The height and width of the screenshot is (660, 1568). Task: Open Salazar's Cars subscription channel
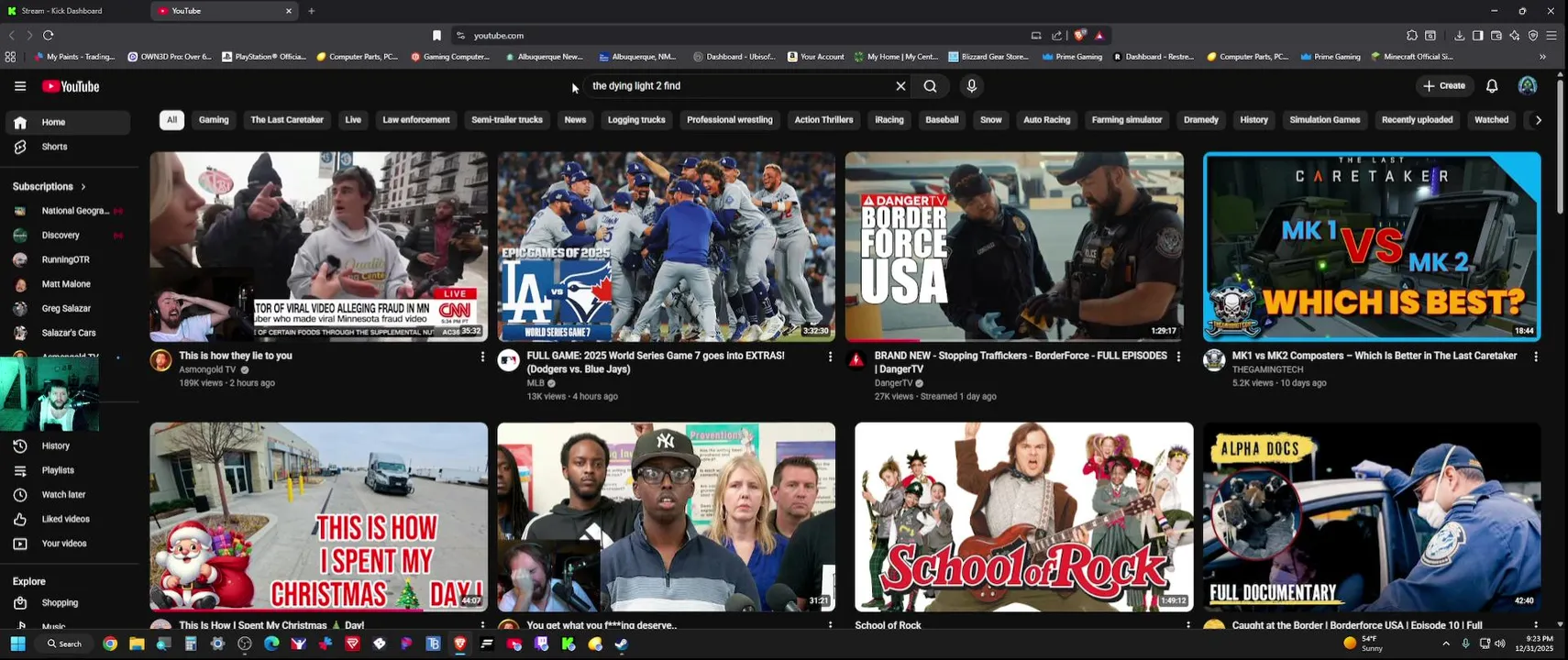coord(67,334)
